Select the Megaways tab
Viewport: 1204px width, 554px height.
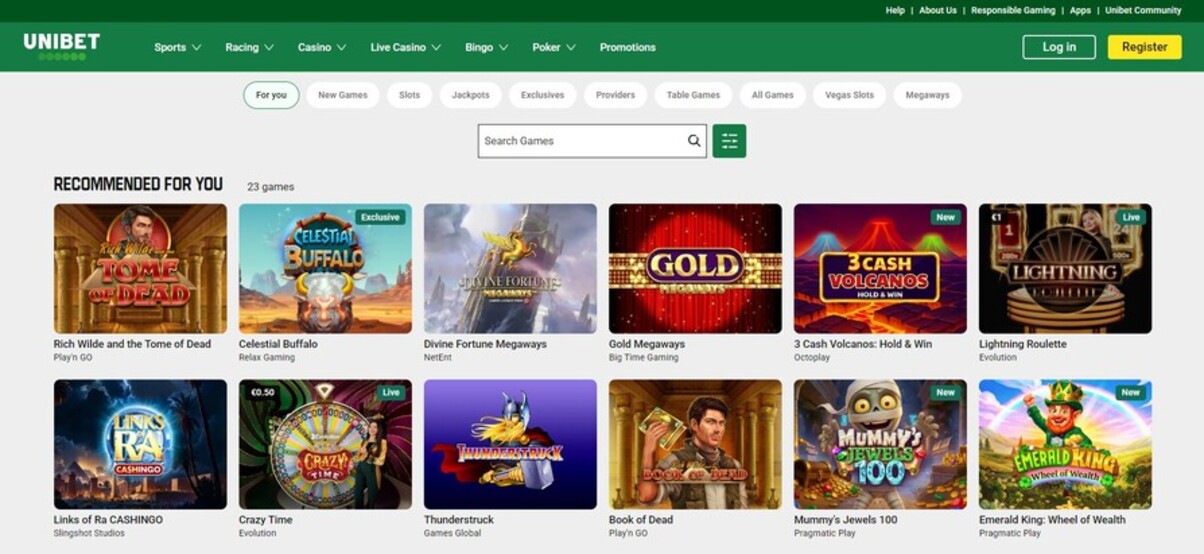click(927, 95)
